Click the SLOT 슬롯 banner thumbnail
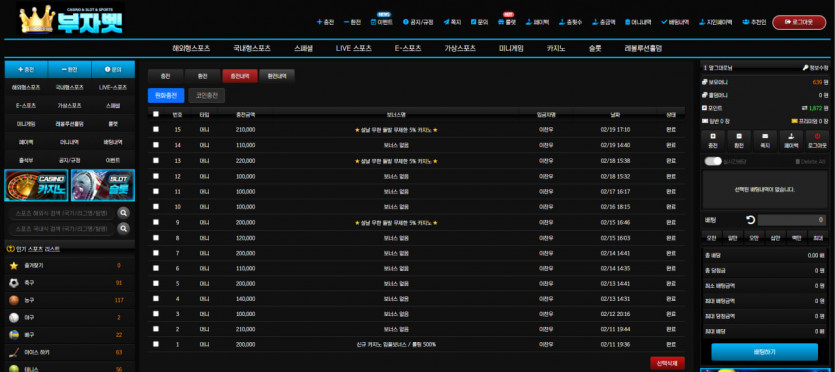The height and width of the screenshot is (372, 835). (x=103, y=185)
